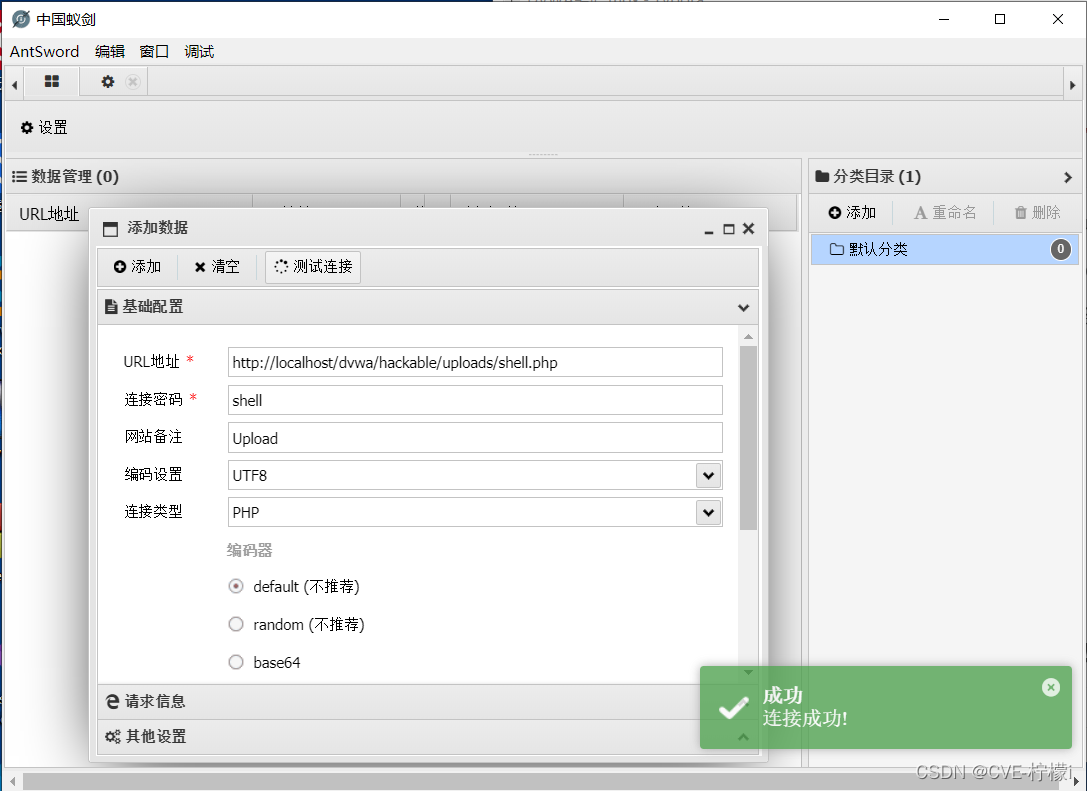Click the left tab scroll arrow
This screenshot has width=1087, height=791.
pos(15,85)
